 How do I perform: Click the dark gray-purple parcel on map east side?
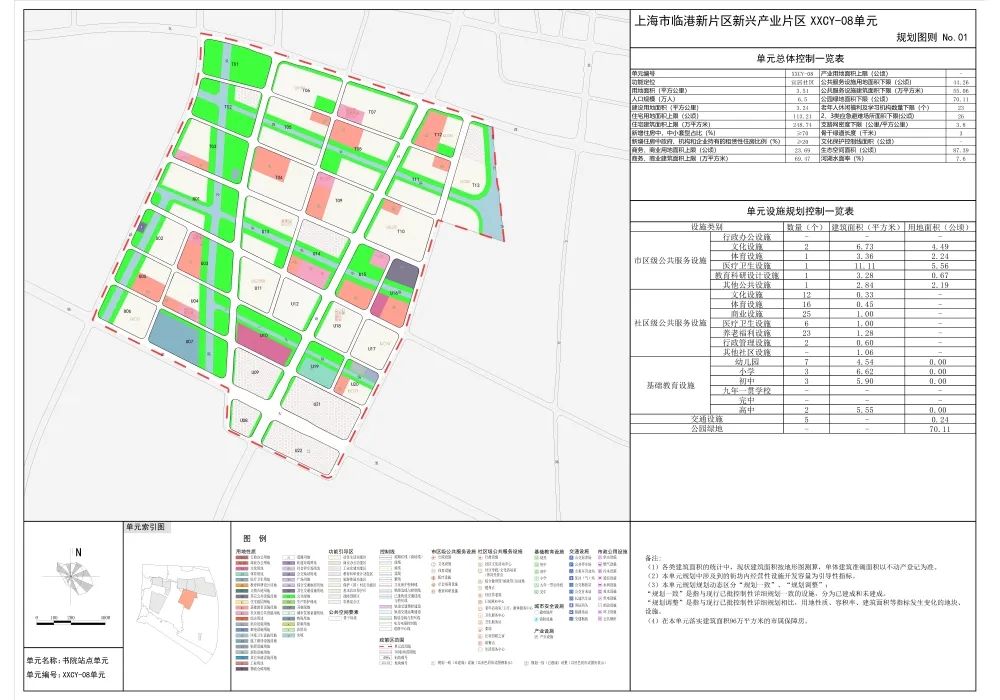404,273
